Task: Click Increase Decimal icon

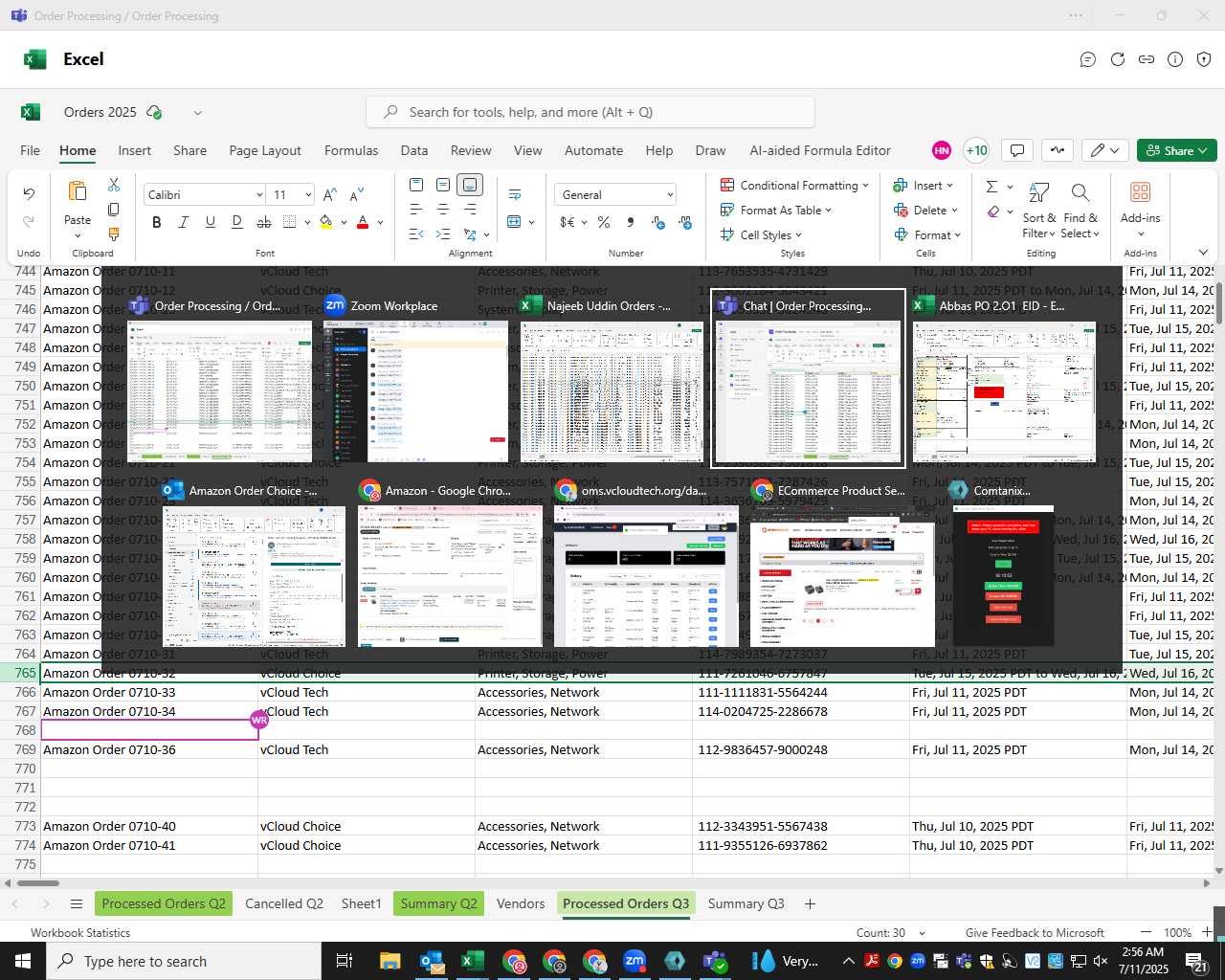Action: (658, 222)
